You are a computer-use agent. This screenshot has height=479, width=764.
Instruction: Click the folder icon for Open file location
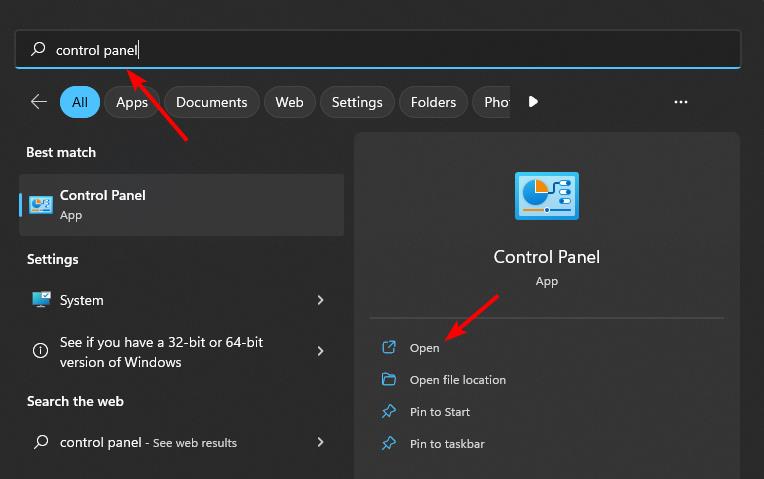[x=389, y=379]
